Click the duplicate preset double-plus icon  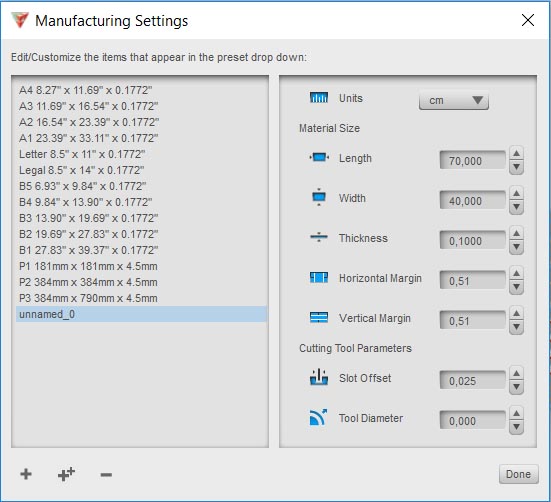tap(66, 474)
